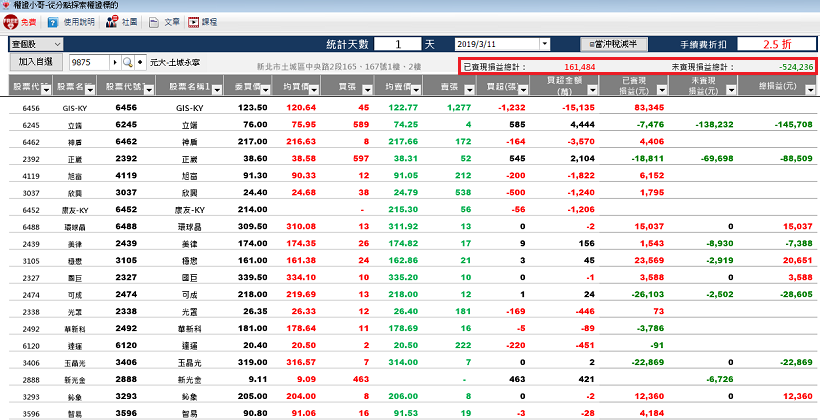Click 穩懋 total profit 20,651
The width and height of the screenshot is (820, 420).
(x=797, y=260)
